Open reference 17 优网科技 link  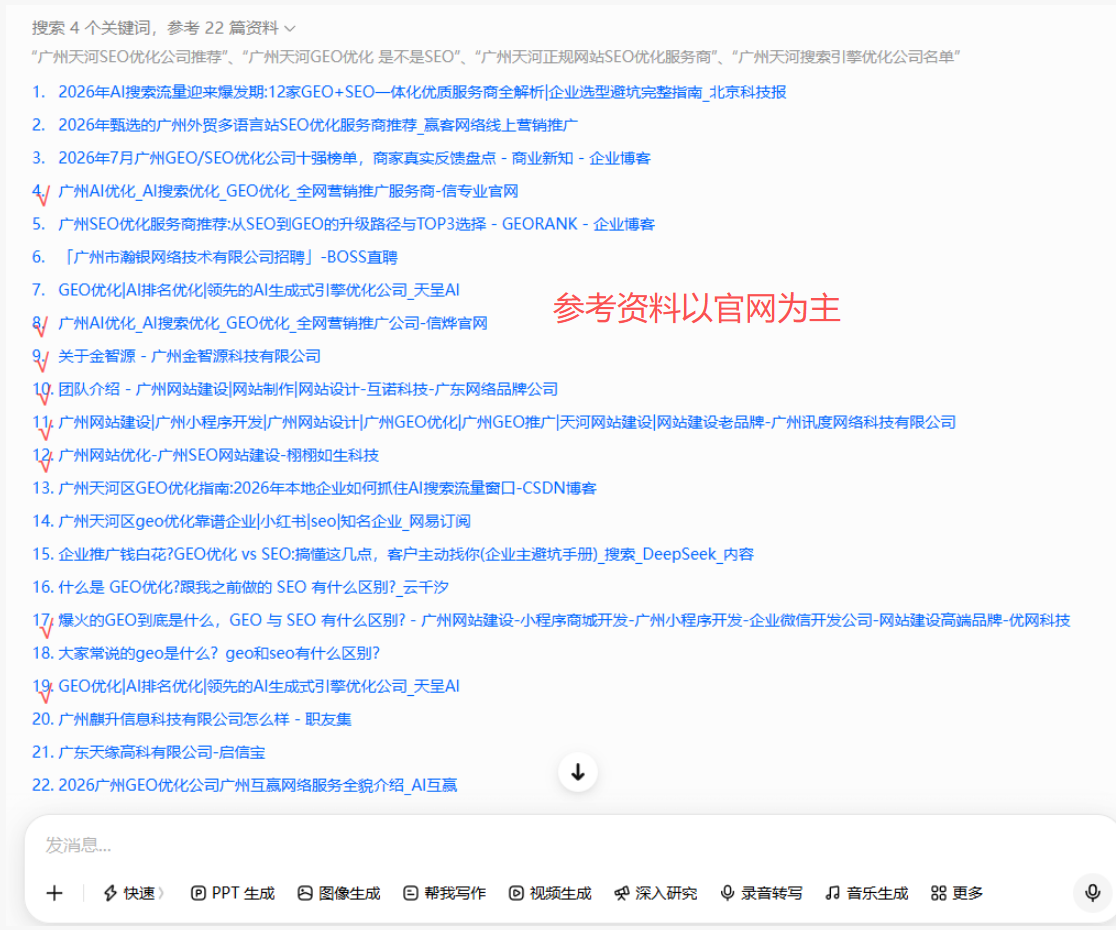[564, 620]
